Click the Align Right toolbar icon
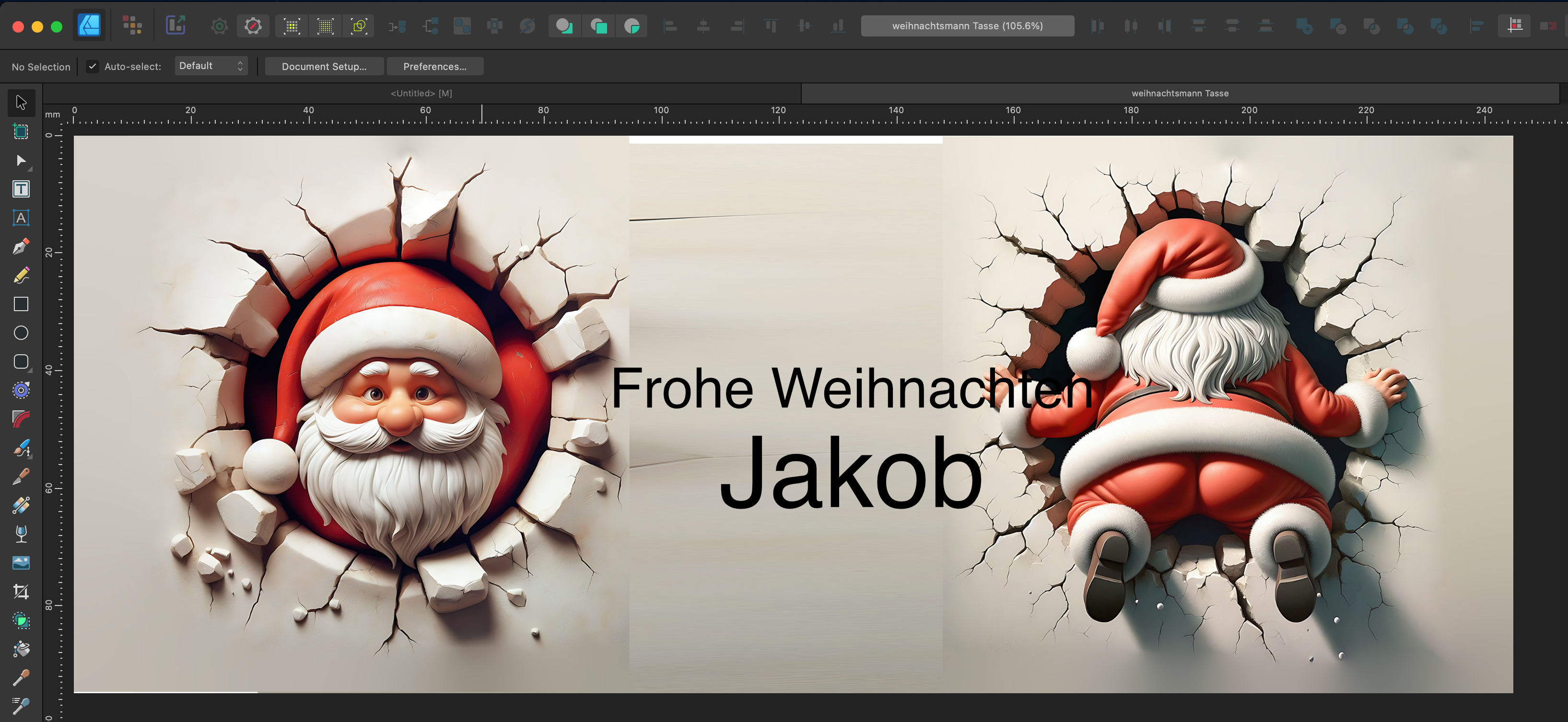 click(x=737, y=26)
